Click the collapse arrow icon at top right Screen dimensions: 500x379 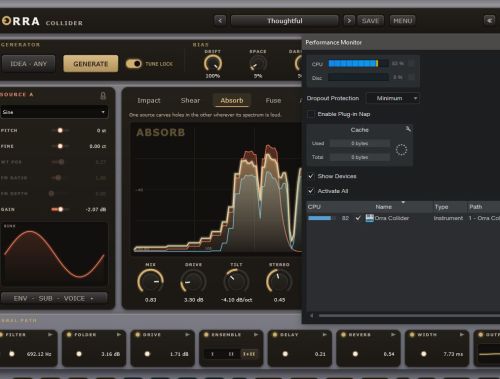click(x=489, y=21)
